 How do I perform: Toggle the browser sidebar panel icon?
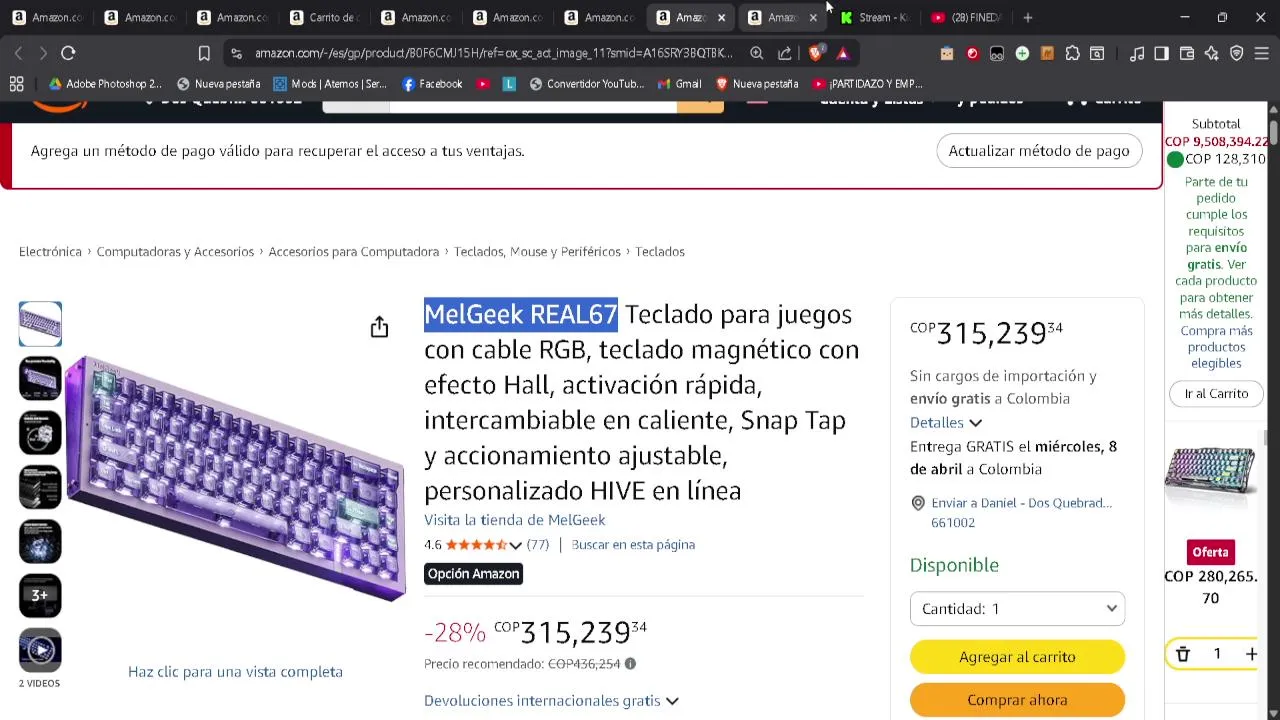[x=1161, y=53]
